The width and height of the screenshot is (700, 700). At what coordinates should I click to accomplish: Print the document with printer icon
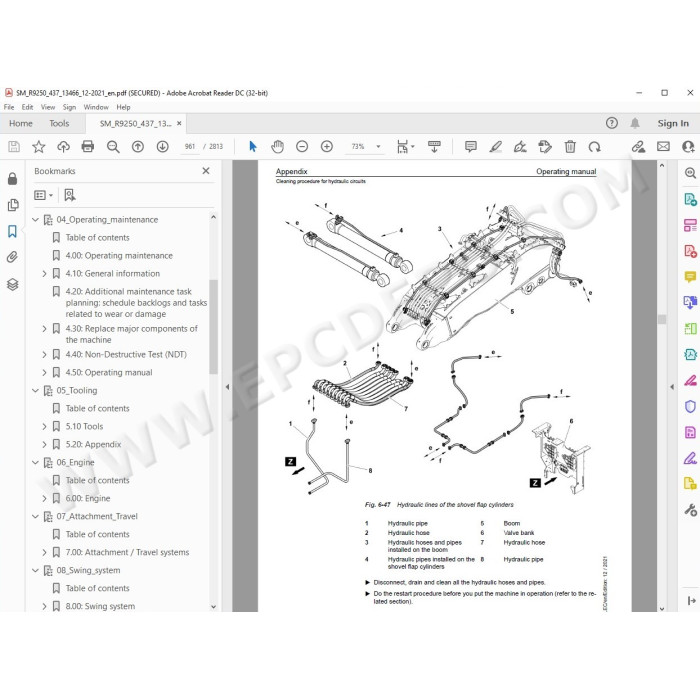(x=88, y=146)
